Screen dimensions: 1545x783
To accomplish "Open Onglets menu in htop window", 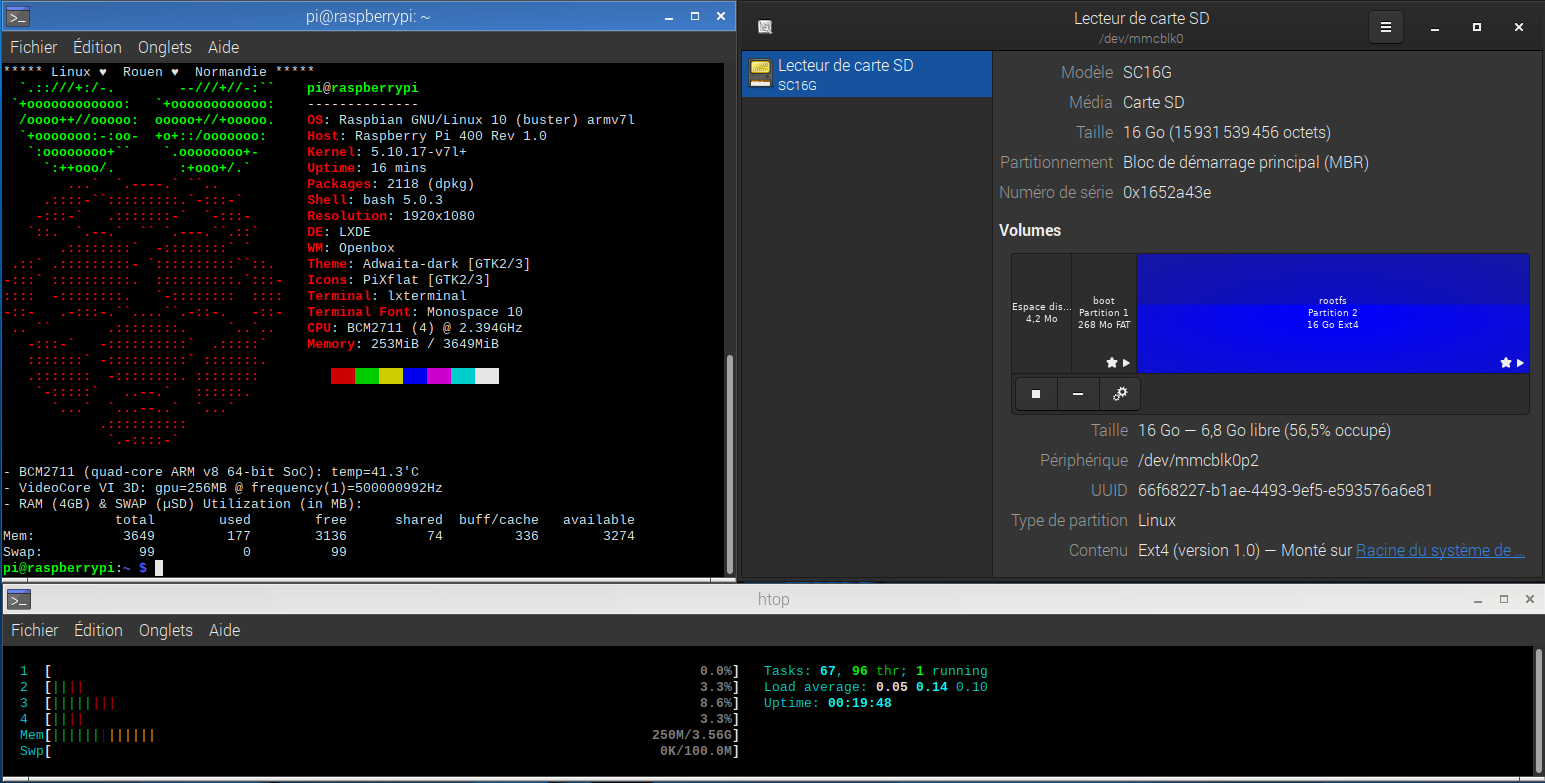I will click(165, 630).
